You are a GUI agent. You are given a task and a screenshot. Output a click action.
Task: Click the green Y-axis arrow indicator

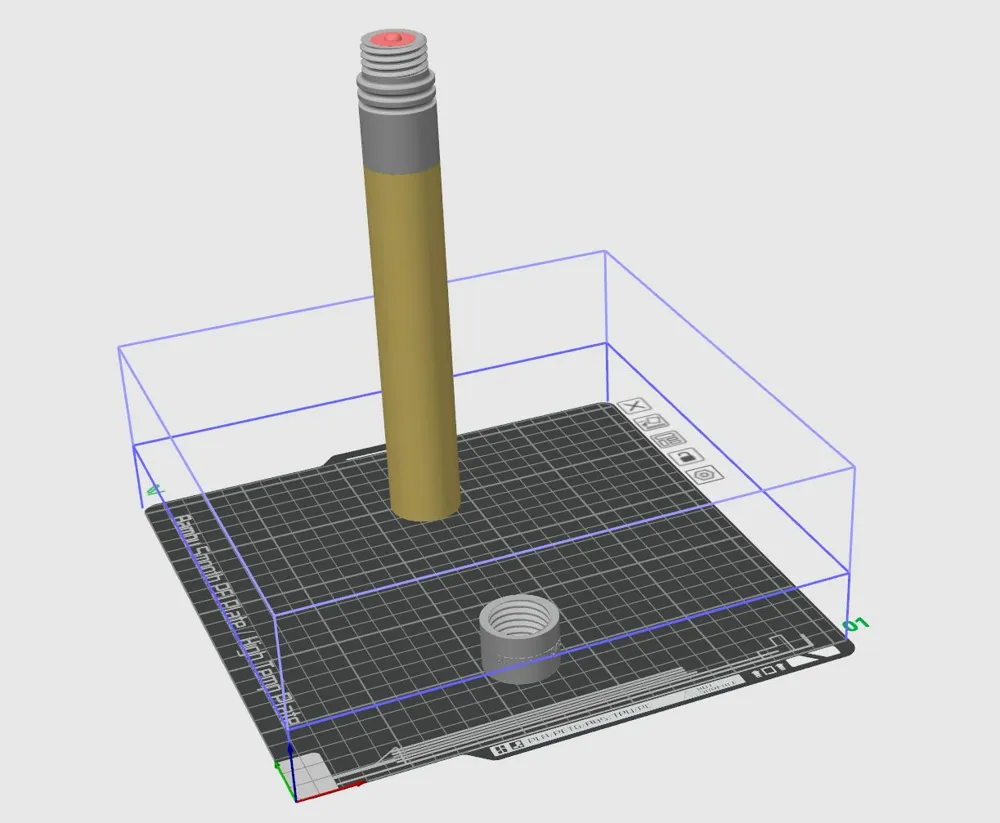coord(277,765)
